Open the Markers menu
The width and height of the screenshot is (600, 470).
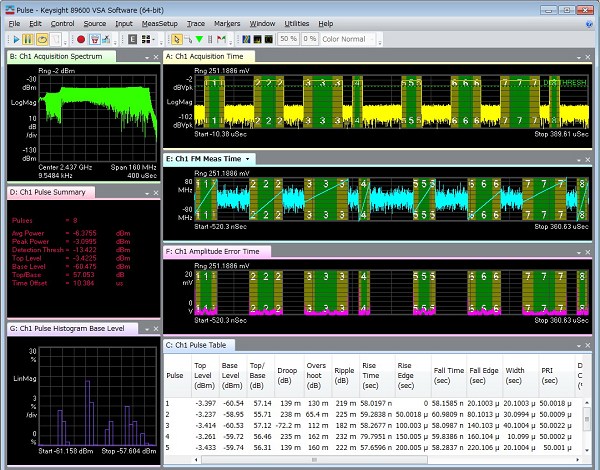coord(227,22)
